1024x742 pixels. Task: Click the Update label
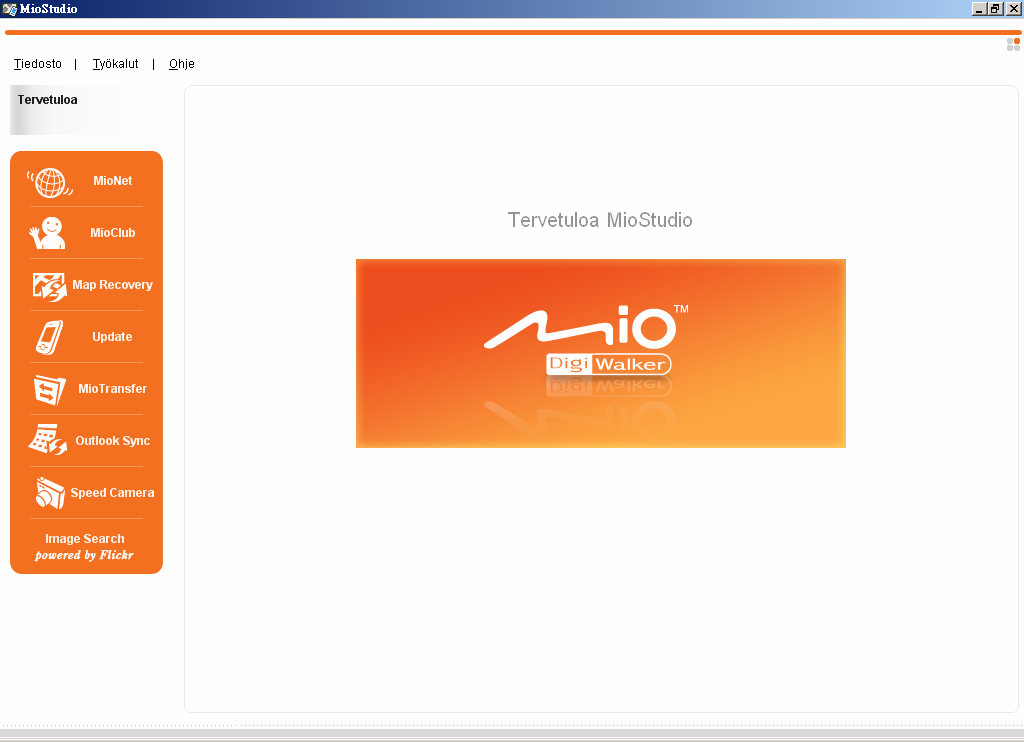point(112,337)
